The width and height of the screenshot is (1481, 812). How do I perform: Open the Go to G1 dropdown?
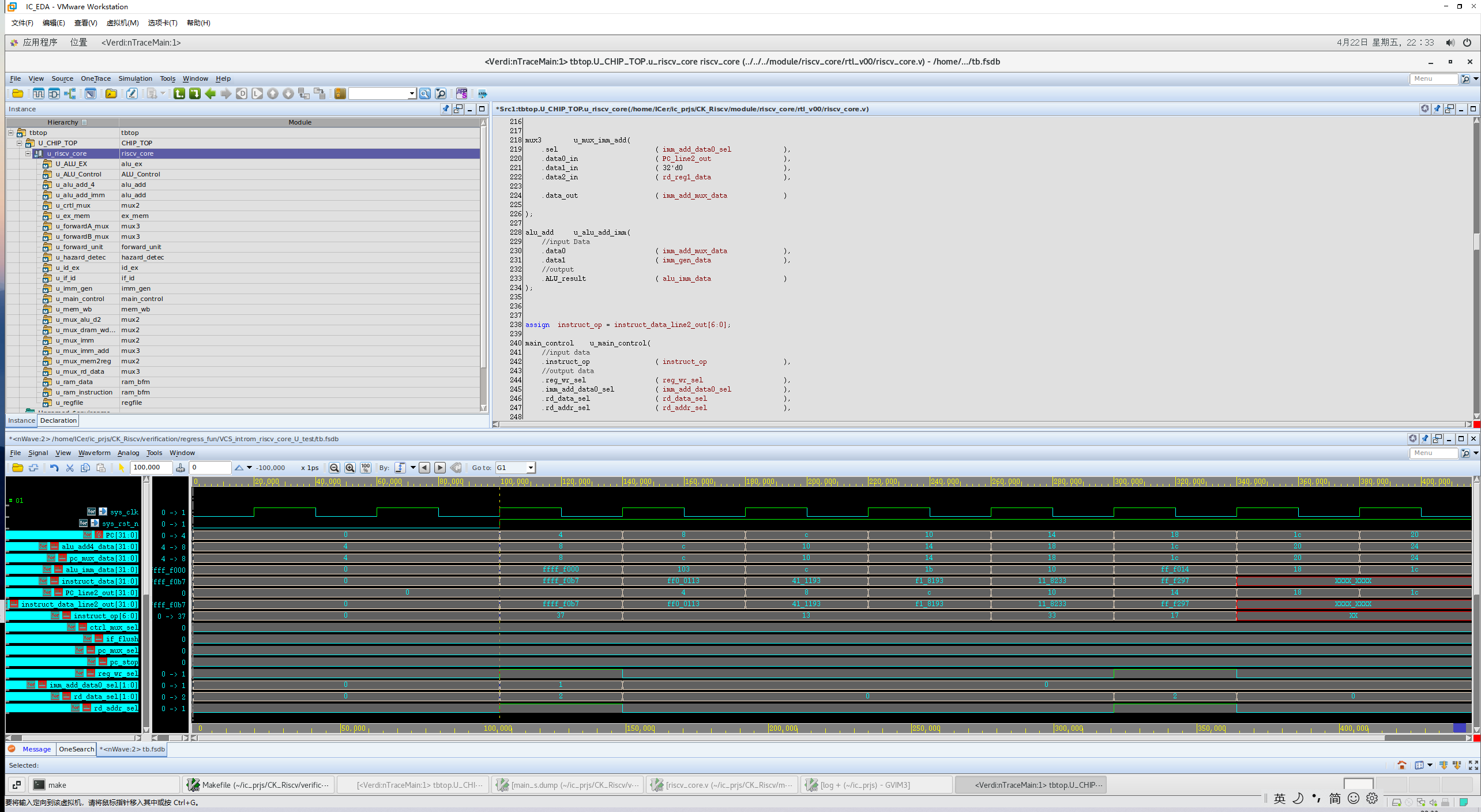point(531,468)
